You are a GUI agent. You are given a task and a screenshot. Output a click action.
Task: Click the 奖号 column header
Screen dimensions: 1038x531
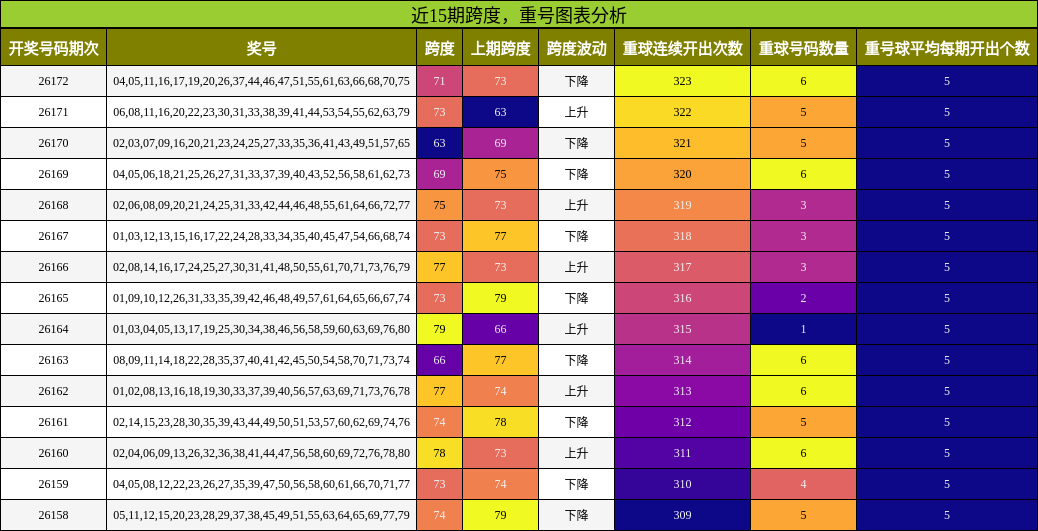[x=261, y=48]
